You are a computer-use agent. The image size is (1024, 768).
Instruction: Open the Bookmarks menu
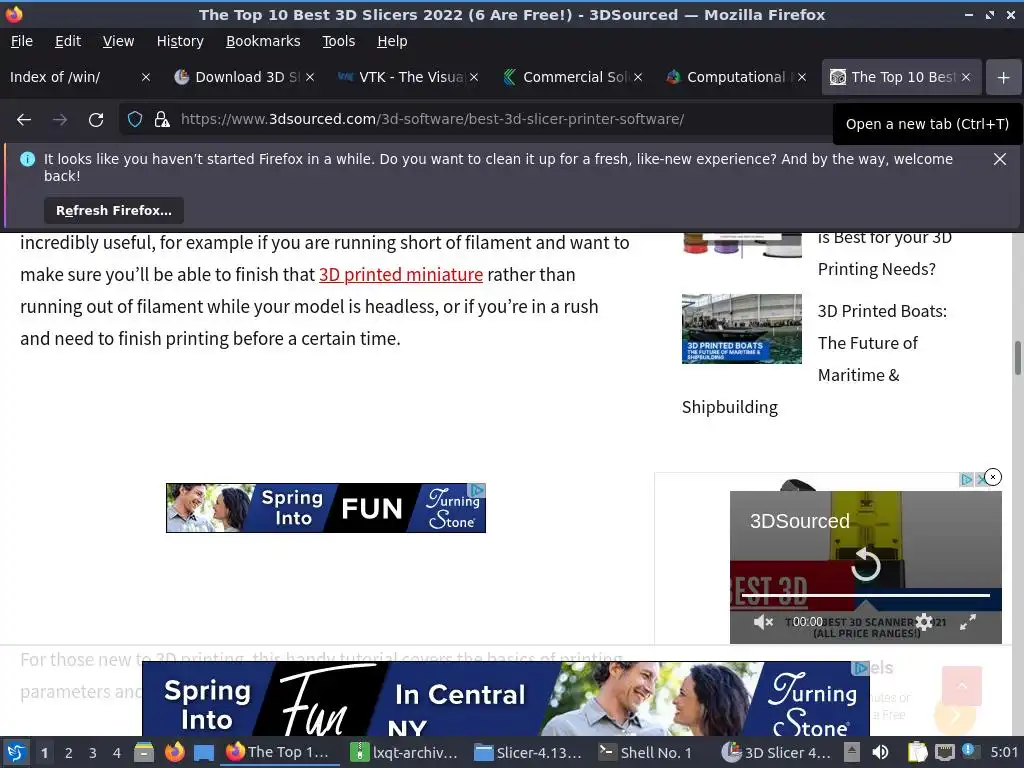(x=263, y=41)
